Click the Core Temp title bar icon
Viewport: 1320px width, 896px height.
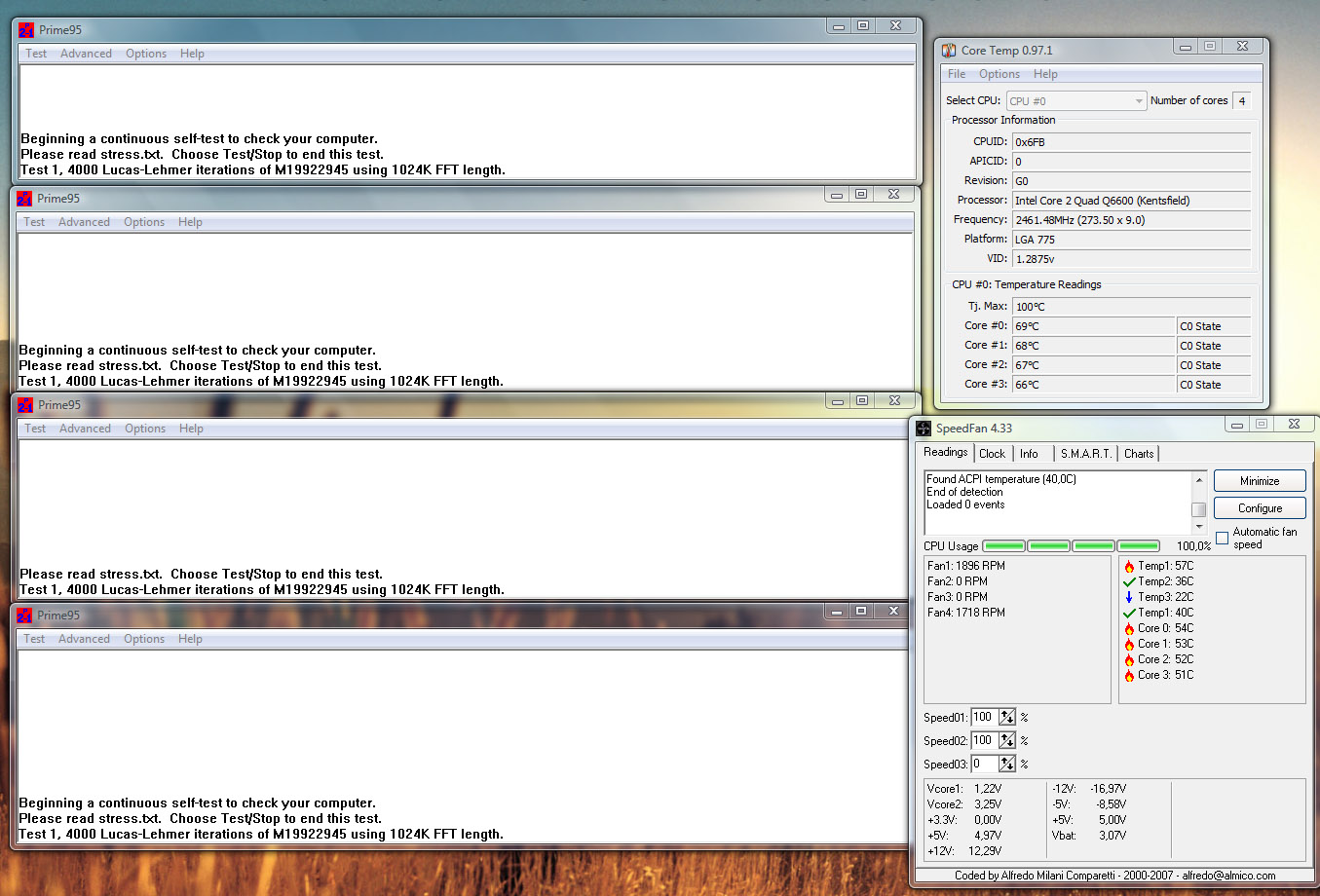tap(949, 51)
